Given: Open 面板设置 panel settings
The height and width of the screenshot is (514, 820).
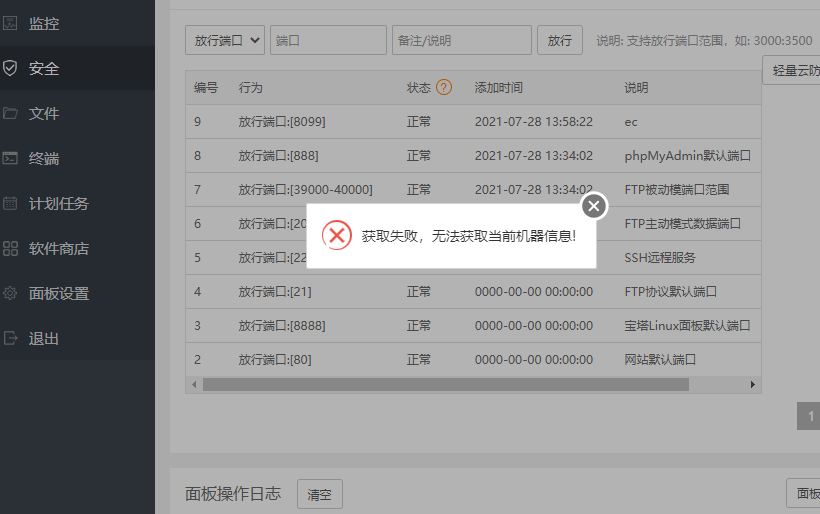Looking at the screenshot, I should (x=77, y=293).
